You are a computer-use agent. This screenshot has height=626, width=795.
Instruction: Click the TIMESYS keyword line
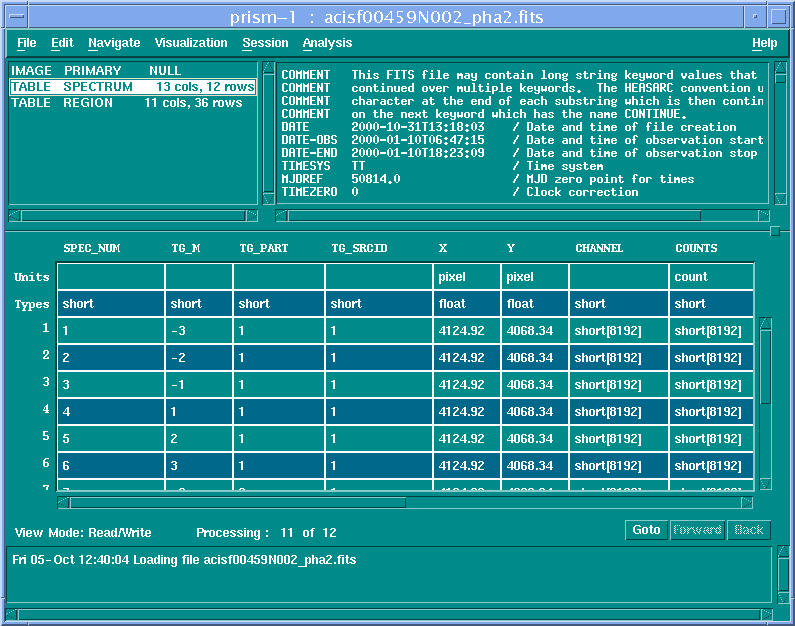[x=443, y=166]
